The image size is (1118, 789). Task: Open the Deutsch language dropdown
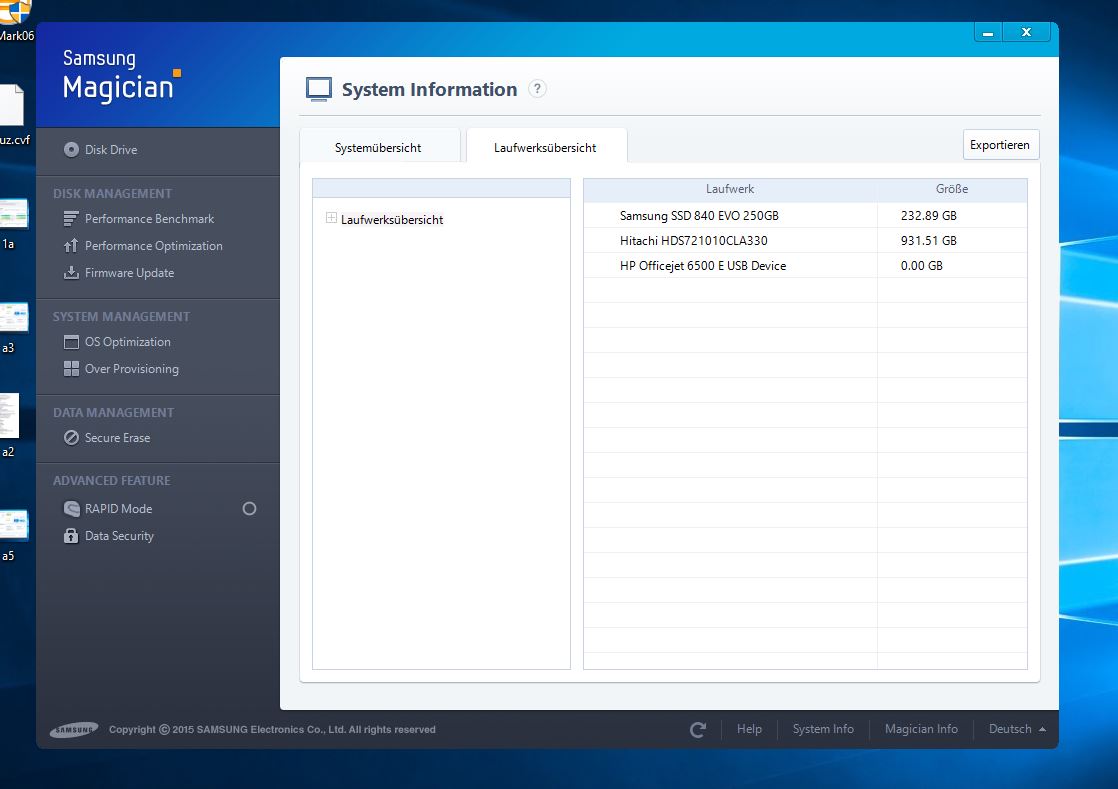pyautogui.click(x=1017, y=729)
